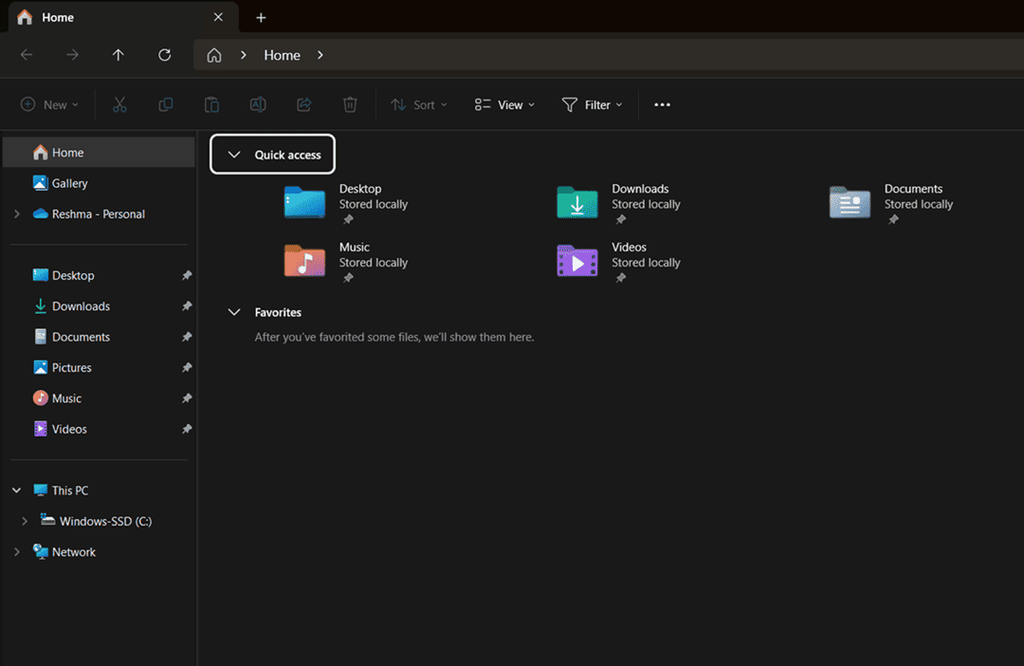Click the Share icon in toolbar
Viewport: 1024px width, 666px height.
pos(304,105)
